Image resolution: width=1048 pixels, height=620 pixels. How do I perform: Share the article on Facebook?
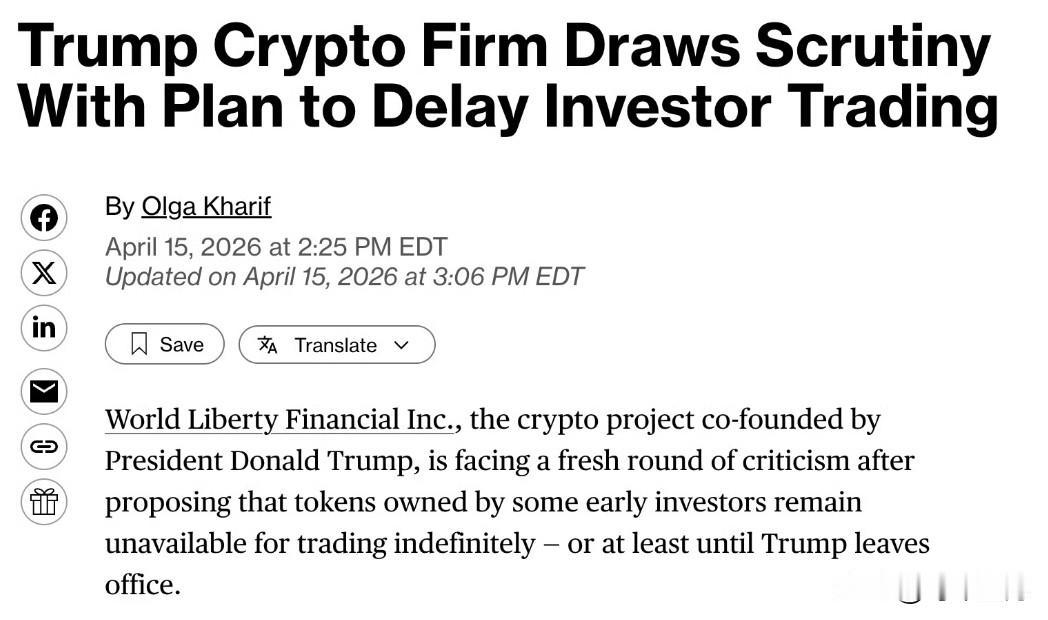point(43,217)
